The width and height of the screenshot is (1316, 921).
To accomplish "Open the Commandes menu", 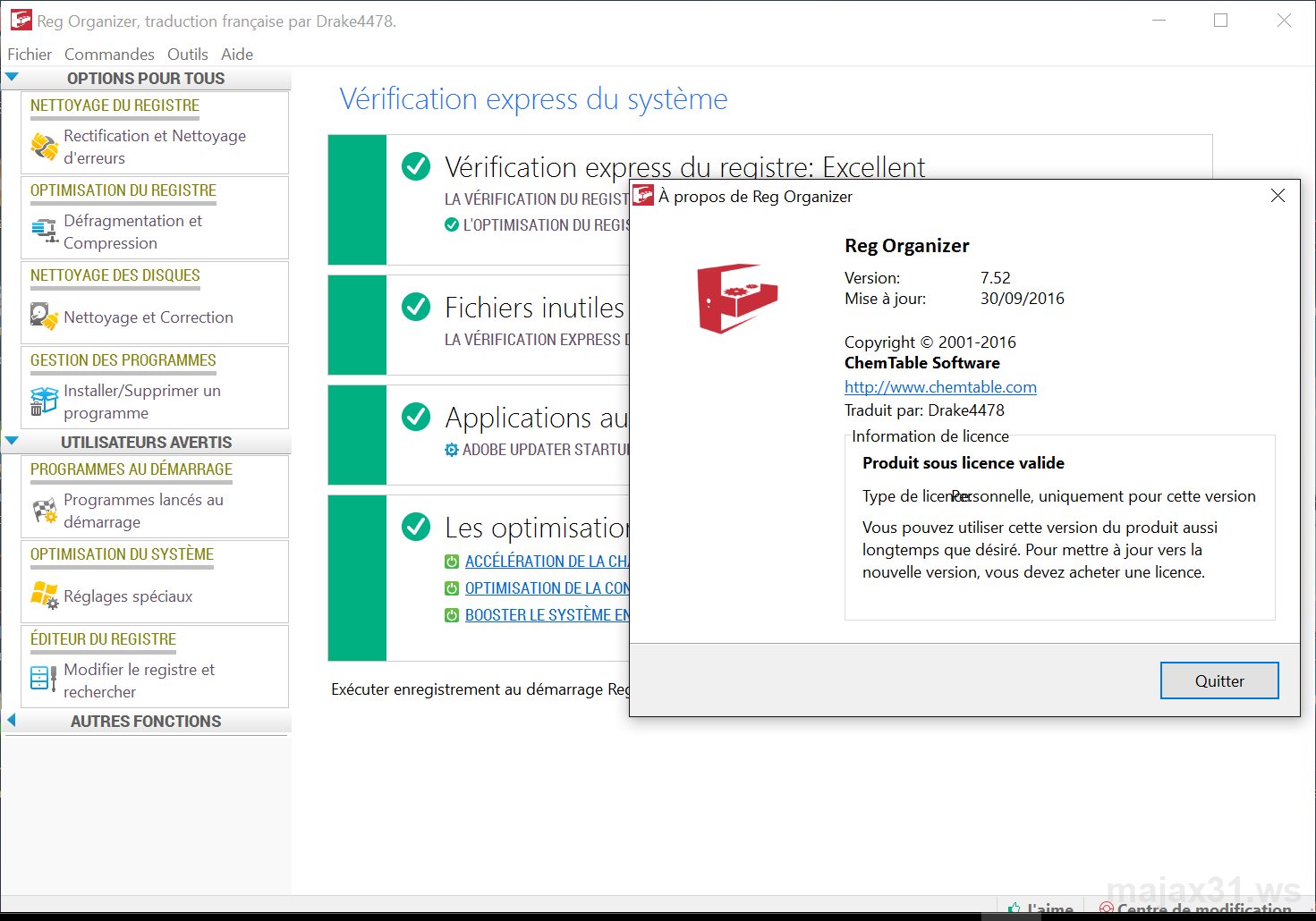I will pyautogui.click(x=109, y=55).
